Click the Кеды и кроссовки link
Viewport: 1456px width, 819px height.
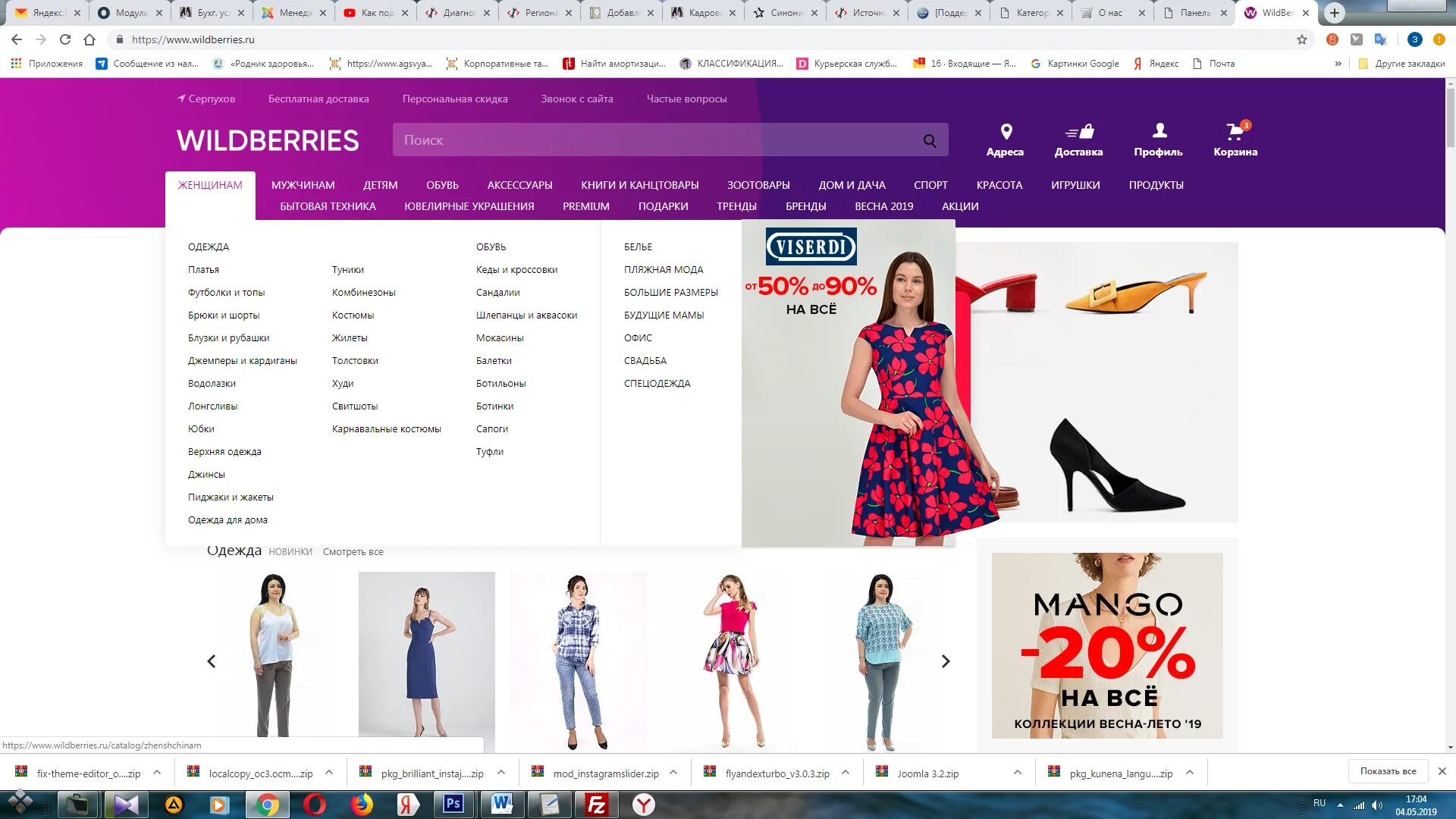point(516,270)
